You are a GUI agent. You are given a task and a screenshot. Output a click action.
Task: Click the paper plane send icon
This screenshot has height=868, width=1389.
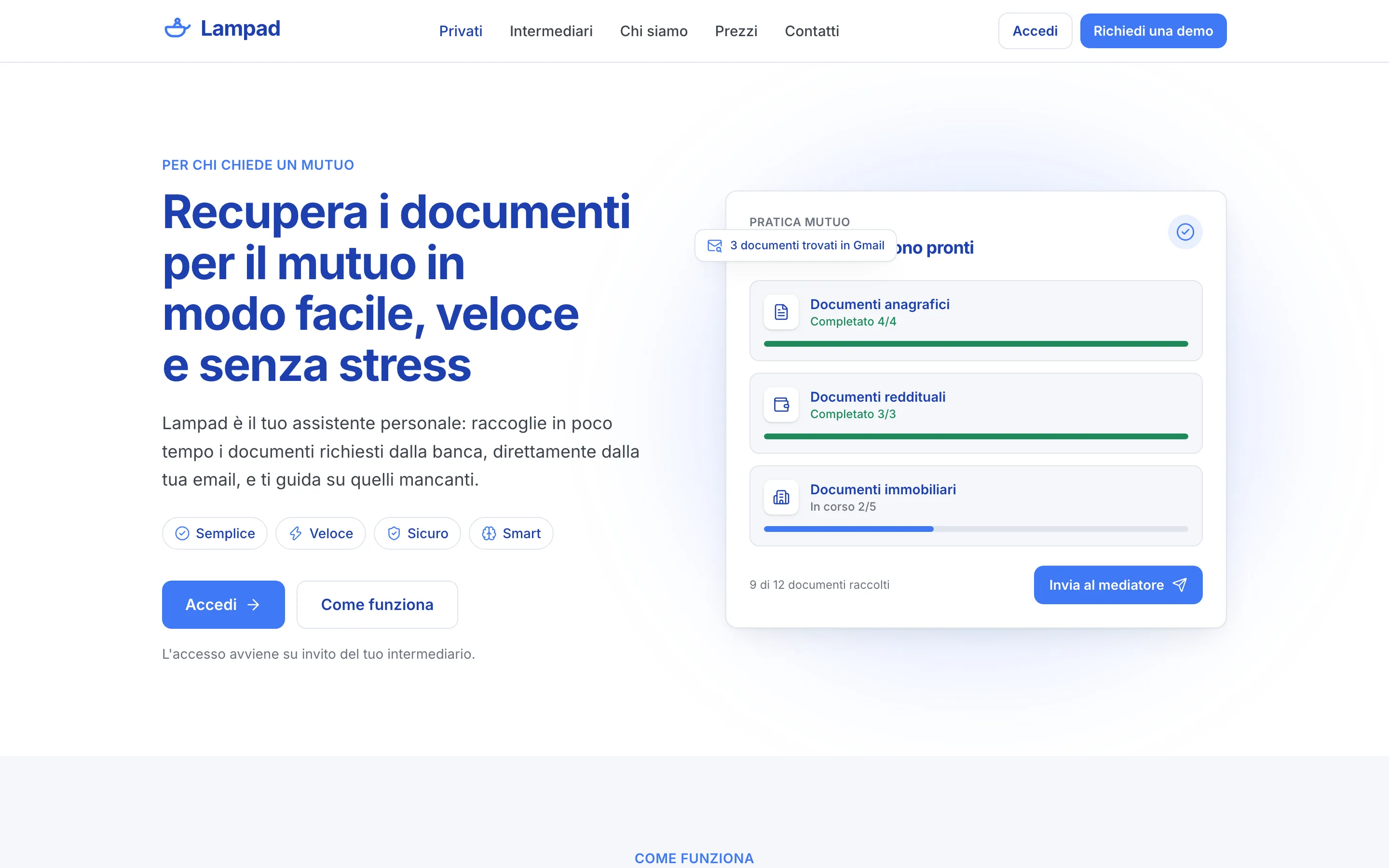click(x=1180, y=585)
